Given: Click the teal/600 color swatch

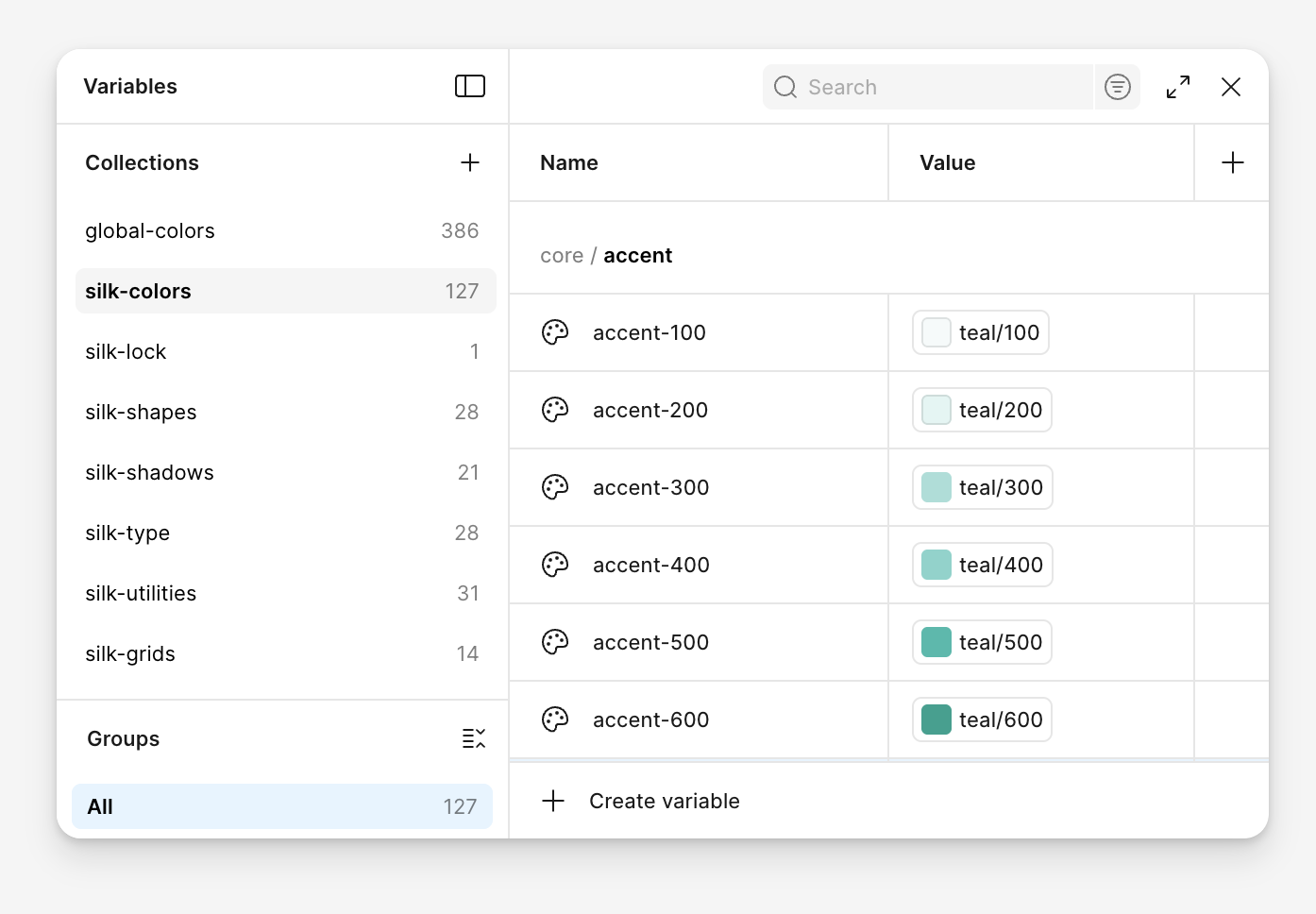Looking at the screenshot, I should (936, 719).
